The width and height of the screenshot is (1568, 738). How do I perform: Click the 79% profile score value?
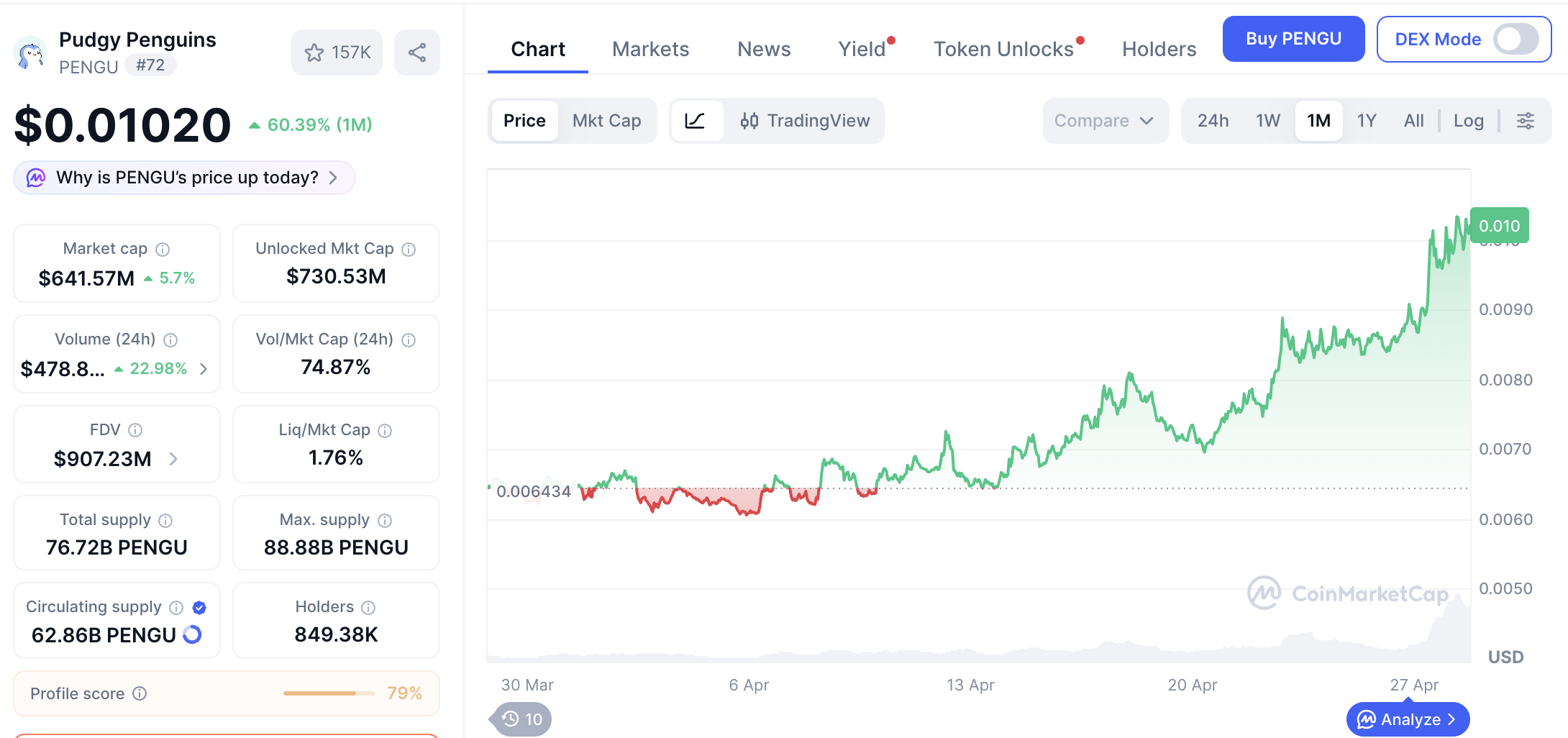(404, 693)
